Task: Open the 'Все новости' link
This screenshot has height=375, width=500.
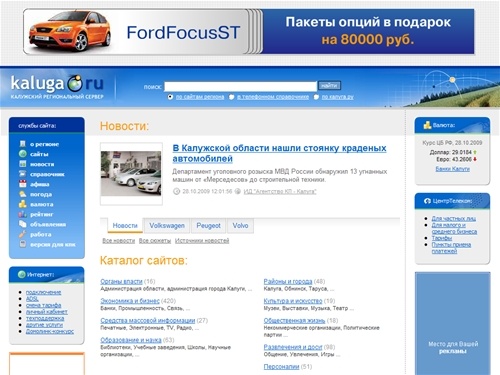Action: tap(119, 240)
